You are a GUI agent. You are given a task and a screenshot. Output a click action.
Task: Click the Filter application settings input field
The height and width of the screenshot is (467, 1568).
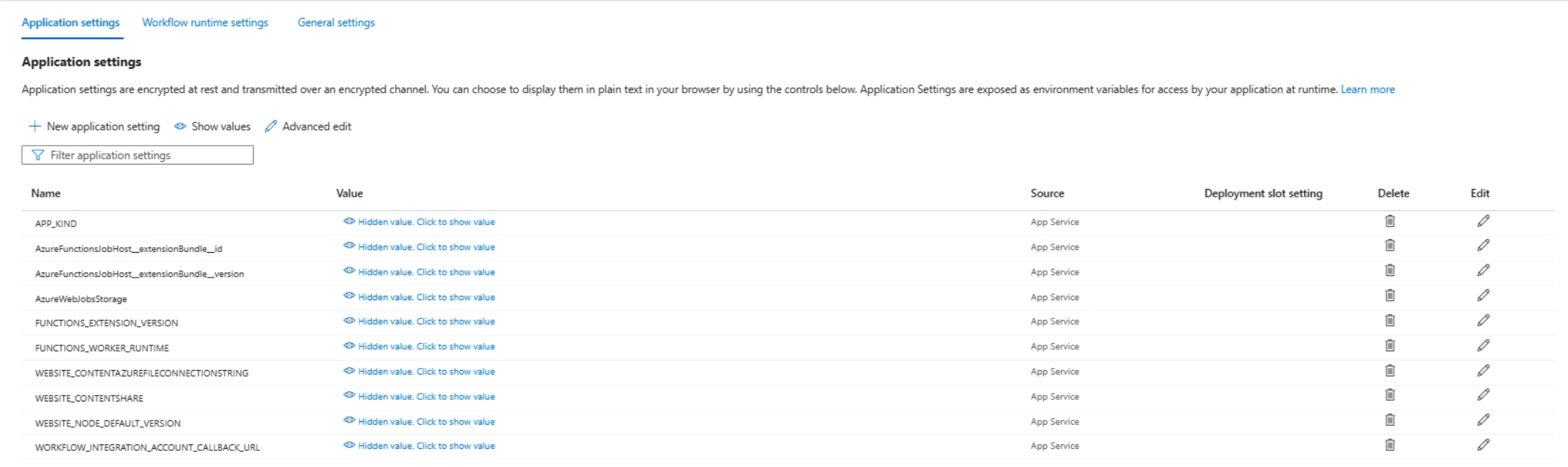[139, 154]
